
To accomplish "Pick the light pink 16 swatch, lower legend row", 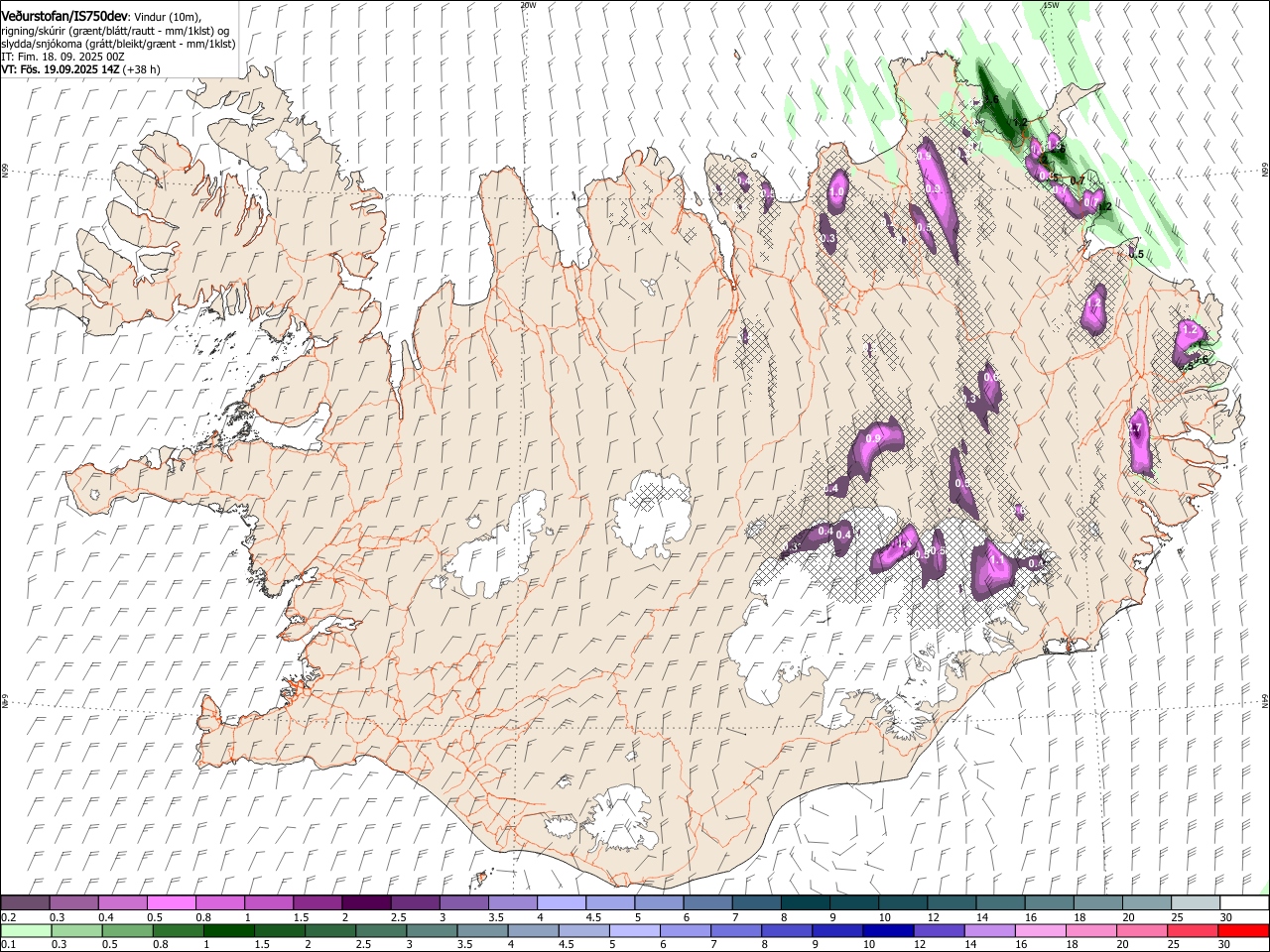I will [x=1040, y=931].
